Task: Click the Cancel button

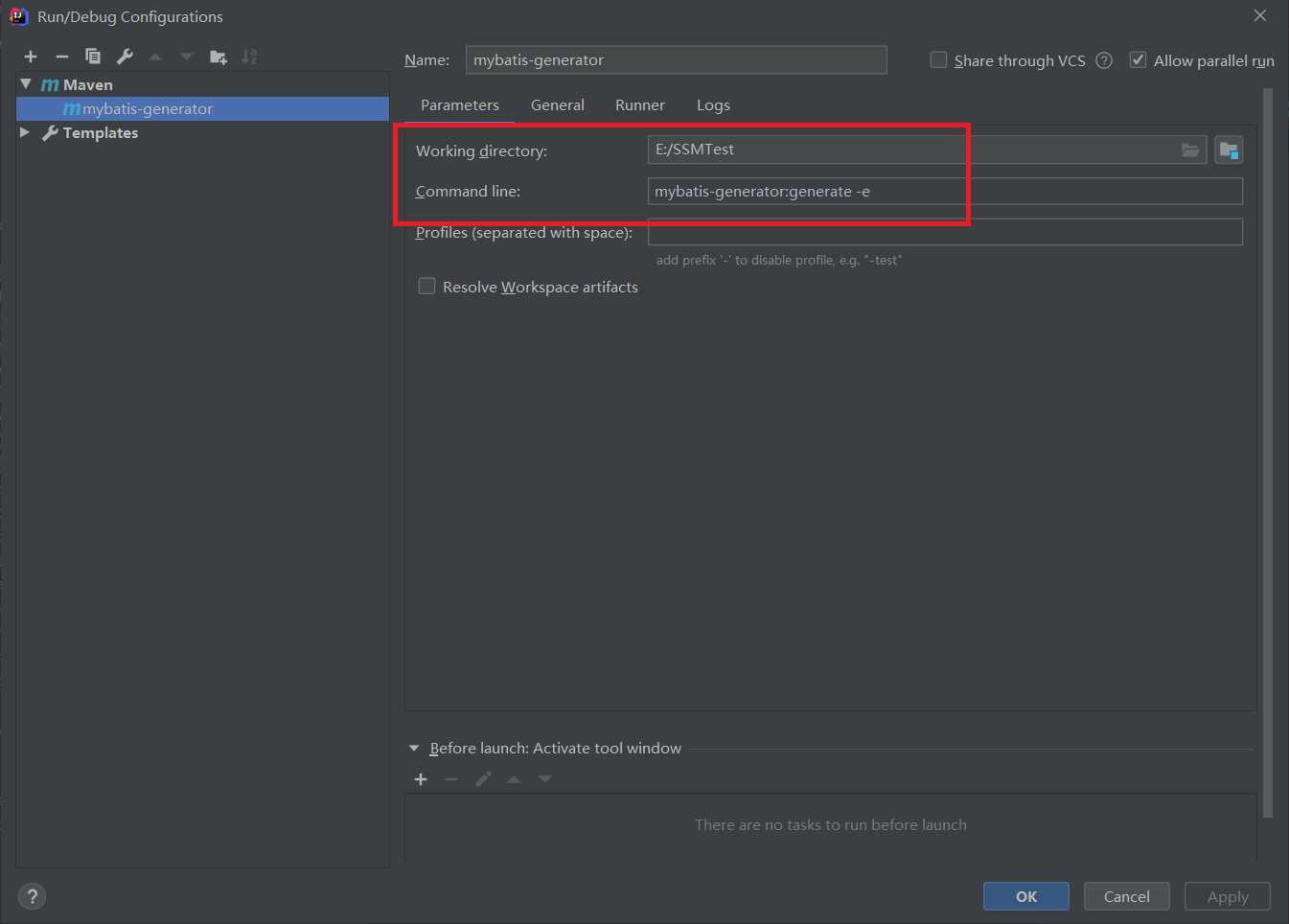Action: [x=1127, y=896]
